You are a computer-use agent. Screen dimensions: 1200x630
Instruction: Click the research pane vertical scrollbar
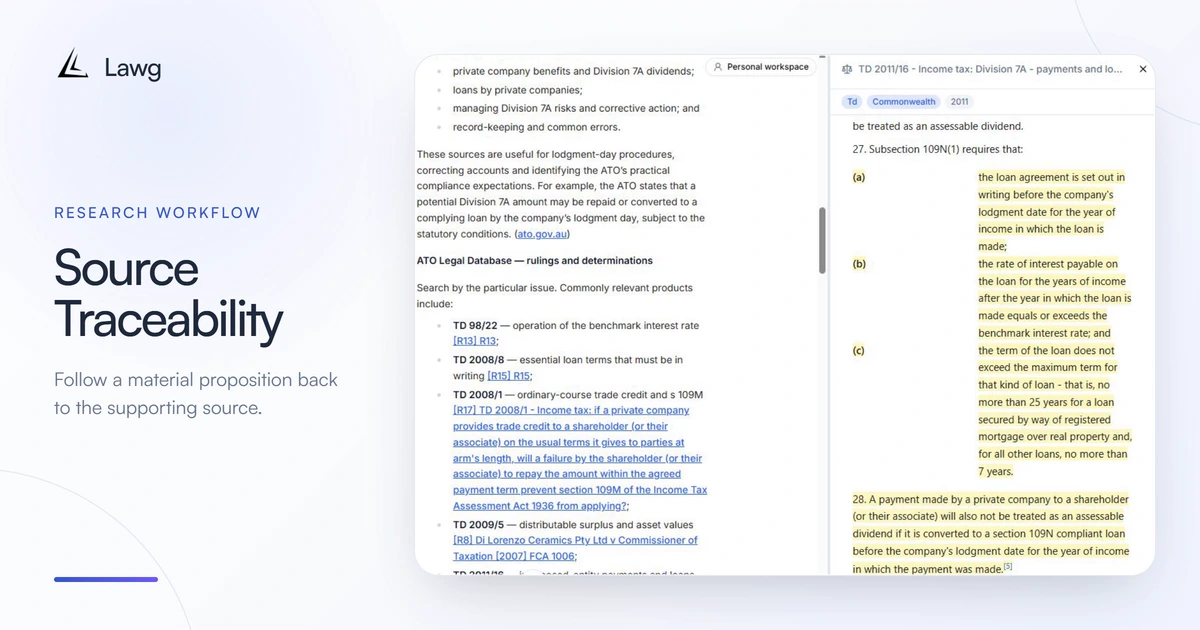click(822, 240)
